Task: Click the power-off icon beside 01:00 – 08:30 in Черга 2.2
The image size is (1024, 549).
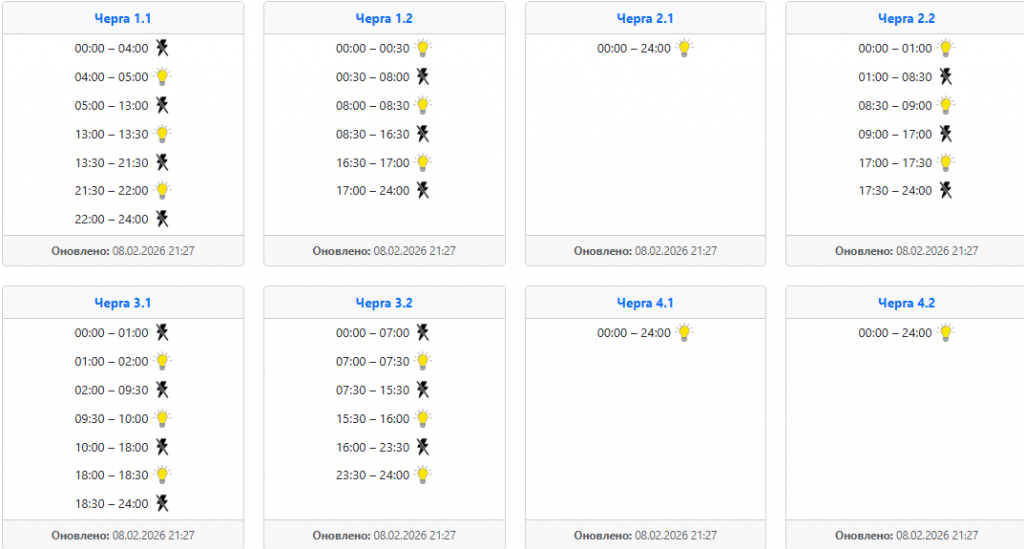Action: (x=945, y=77)
